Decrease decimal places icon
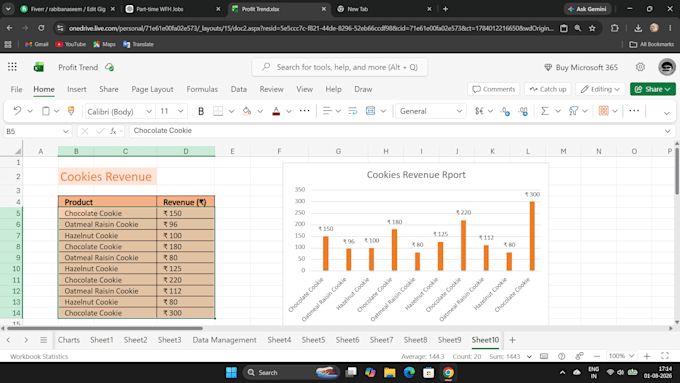The image size is (680, 383). tap(505, 111)
